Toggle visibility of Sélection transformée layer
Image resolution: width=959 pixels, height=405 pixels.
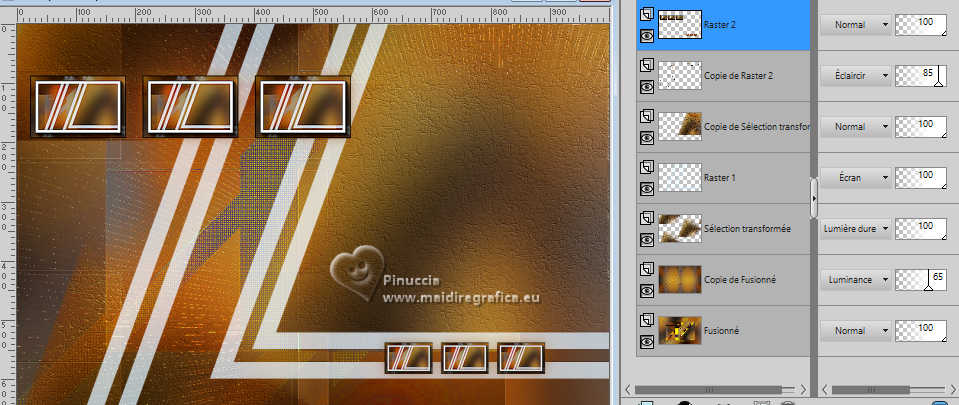646,240
